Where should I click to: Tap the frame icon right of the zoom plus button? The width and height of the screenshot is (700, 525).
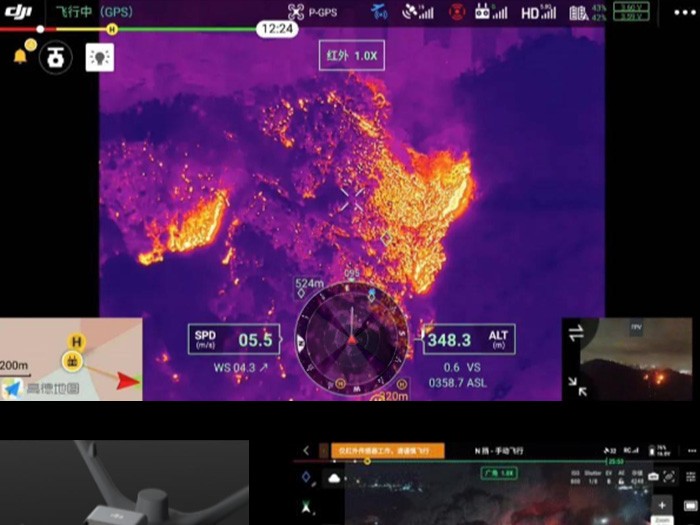(690, 506)
